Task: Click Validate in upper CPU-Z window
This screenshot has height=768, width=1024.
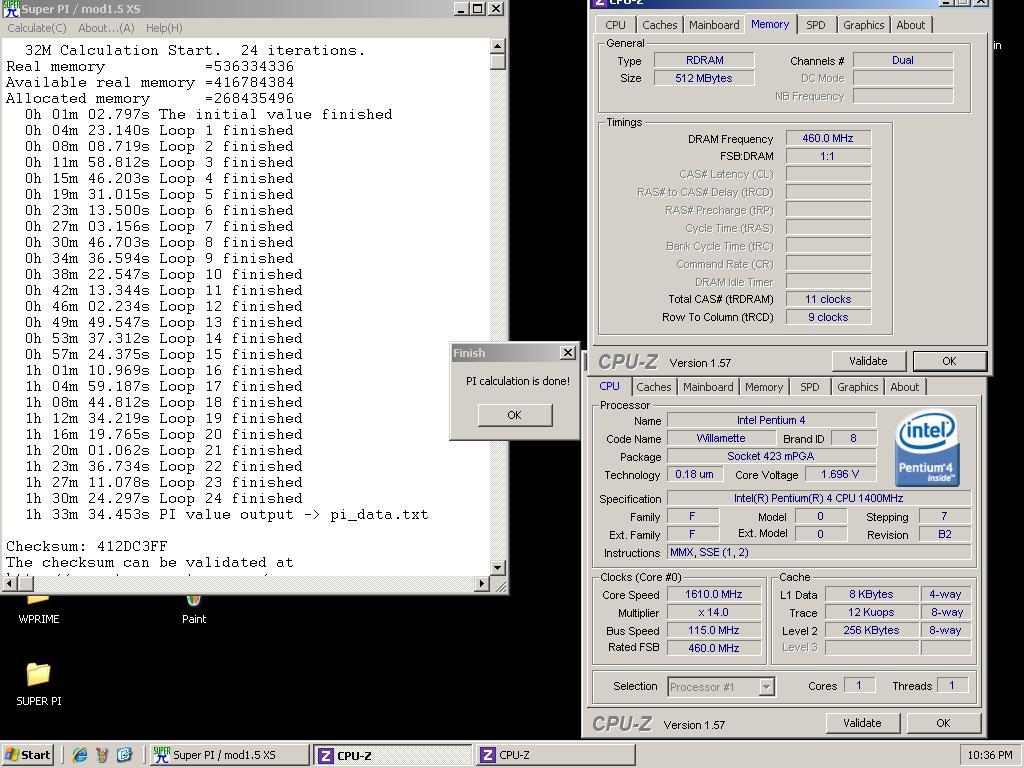Action: (x=868, y=361)
